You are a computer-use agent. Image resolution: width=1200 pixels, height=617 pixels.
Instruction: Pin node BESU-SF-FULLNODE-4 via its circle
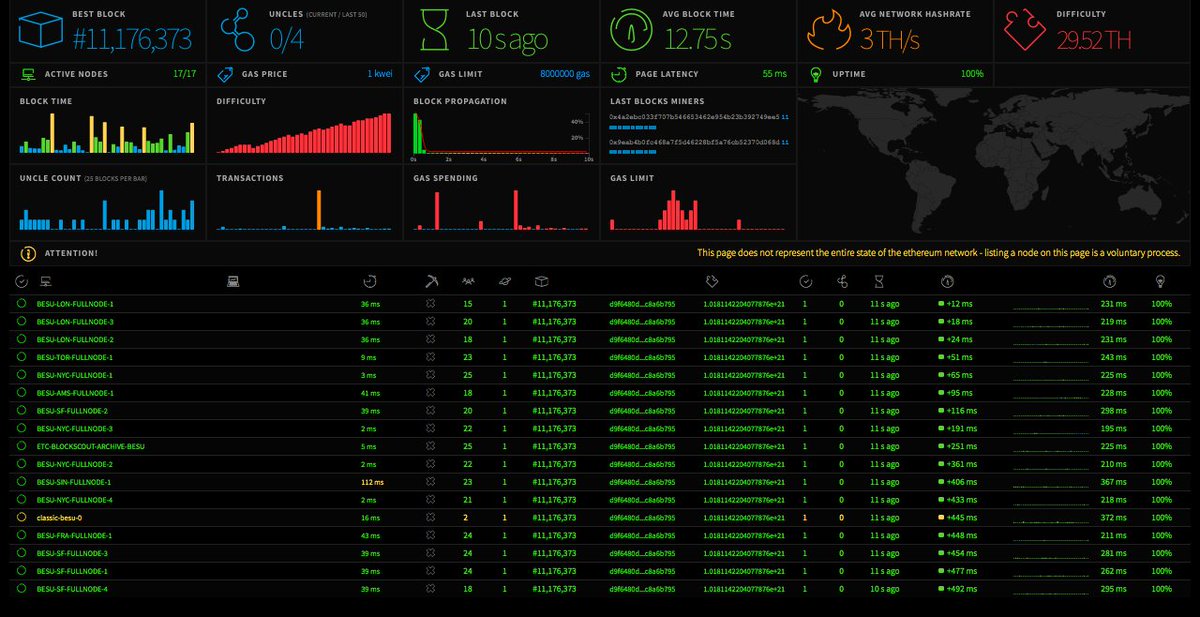pyautogui.click(x=21, y=589)
